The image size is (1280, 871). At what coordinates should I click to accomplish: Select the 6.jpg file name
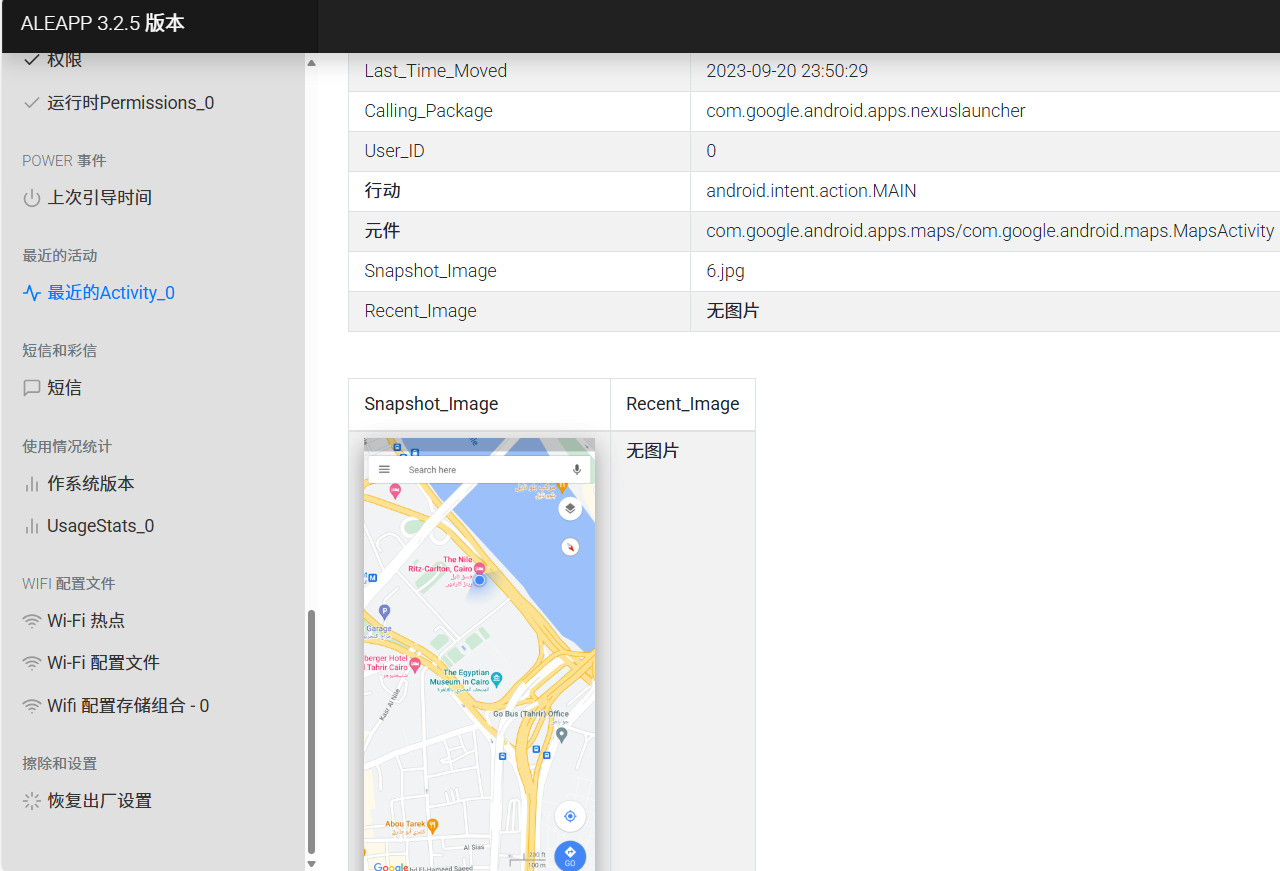(x=725, y=271)
